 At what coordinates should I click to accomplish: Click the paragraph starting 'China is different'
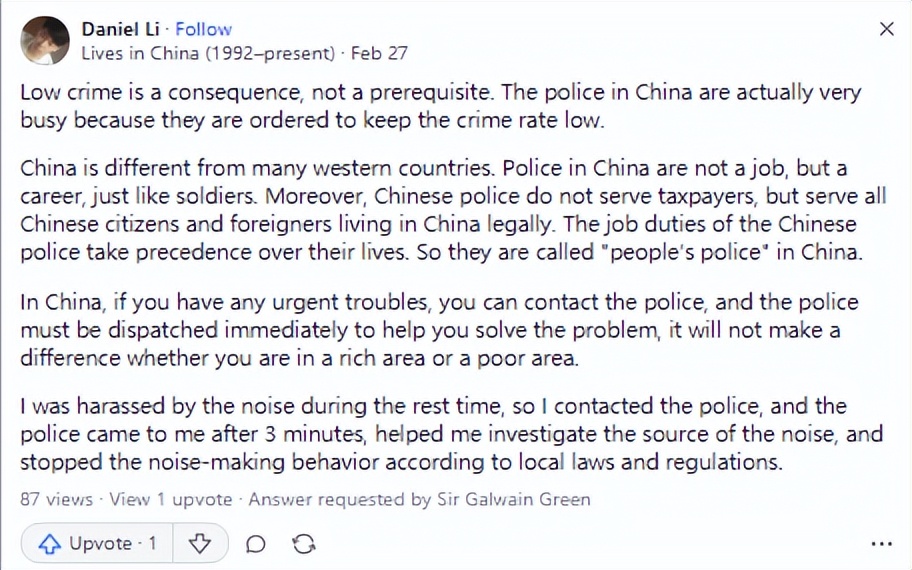[440, 209]
